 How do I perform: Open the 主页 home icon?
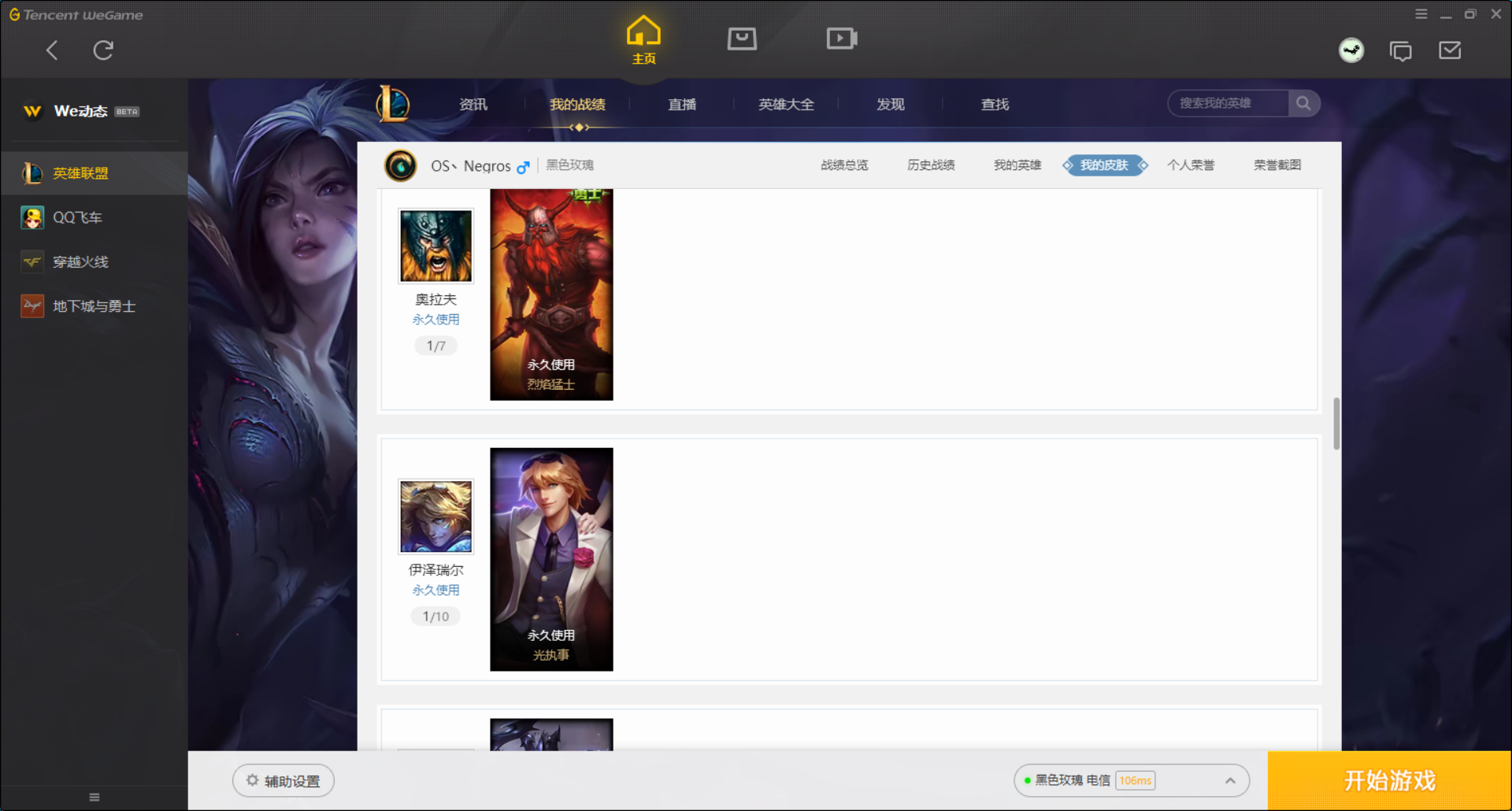[643, 39]
